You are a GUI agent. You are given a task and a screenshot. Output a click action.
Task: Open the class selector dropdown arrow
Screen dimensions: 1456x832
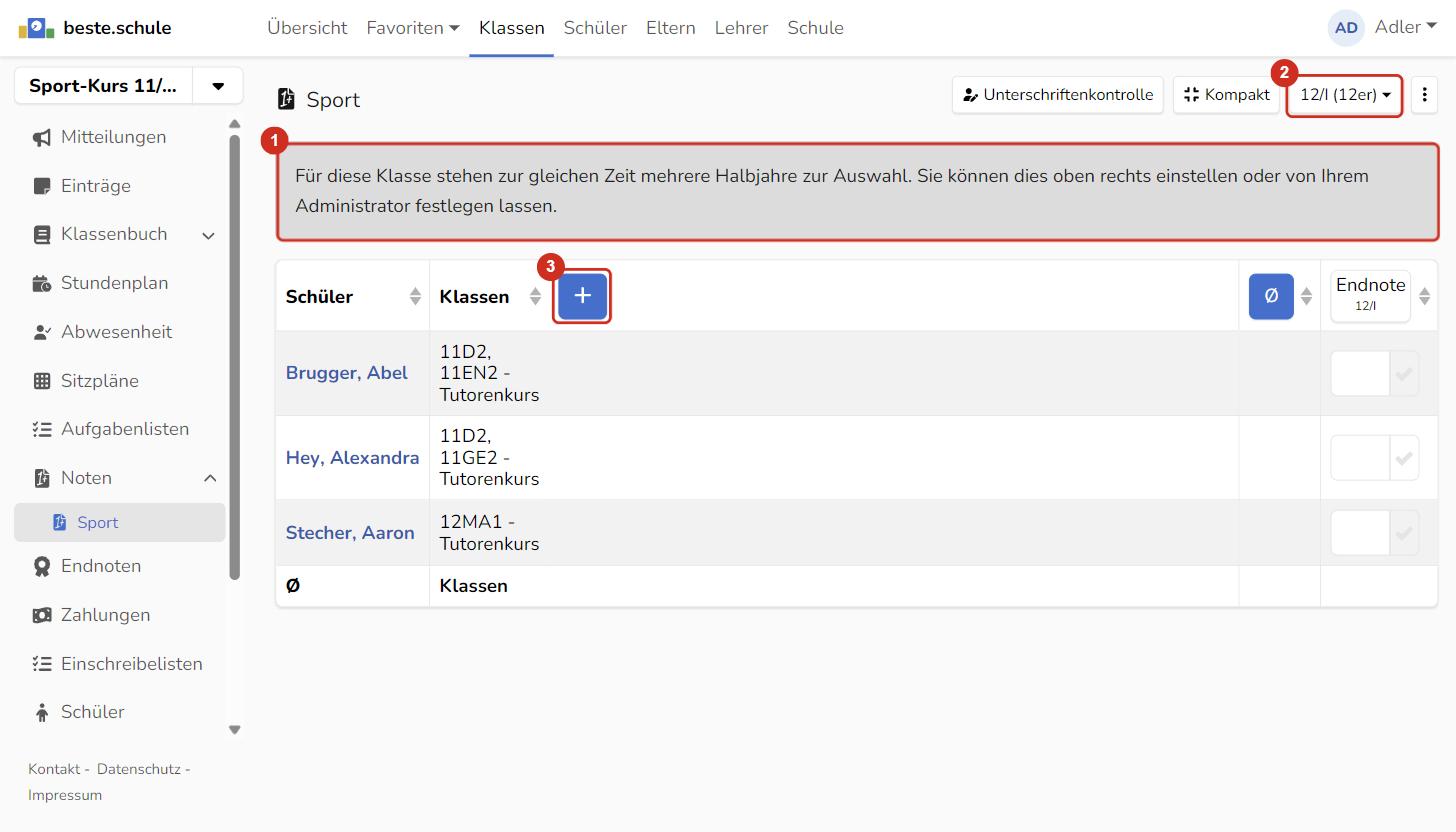pos(218,86)
